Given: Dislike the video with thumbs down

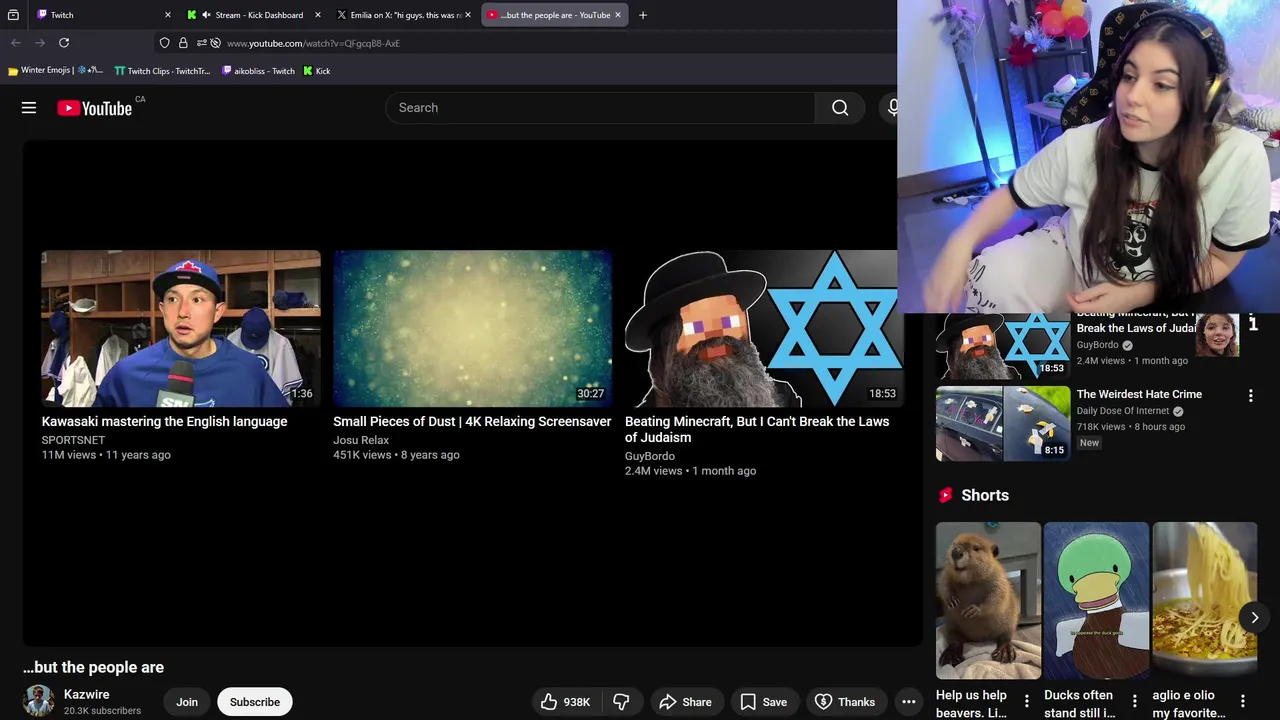Looking at the screenshot, I should (621, 702).
